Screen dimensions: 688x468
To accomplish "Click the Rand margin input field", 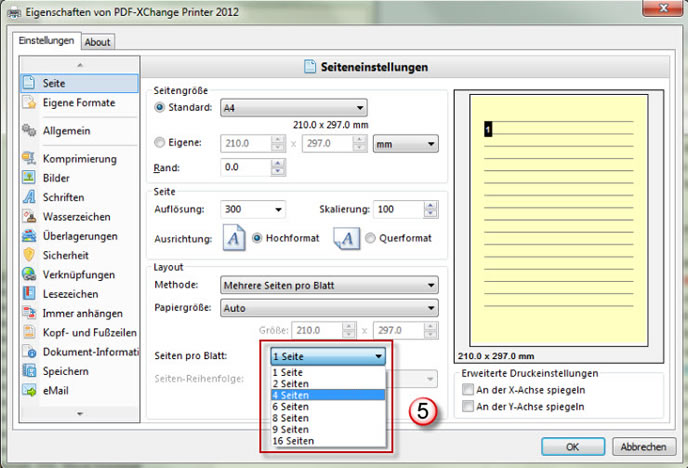I will (x=246, y=167).
